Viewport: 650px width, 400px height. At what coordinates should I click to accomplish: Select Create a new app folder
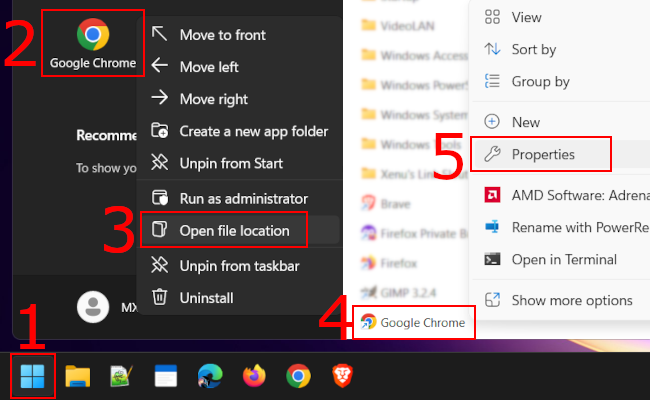pyautogui.click(x=239, y=131)
